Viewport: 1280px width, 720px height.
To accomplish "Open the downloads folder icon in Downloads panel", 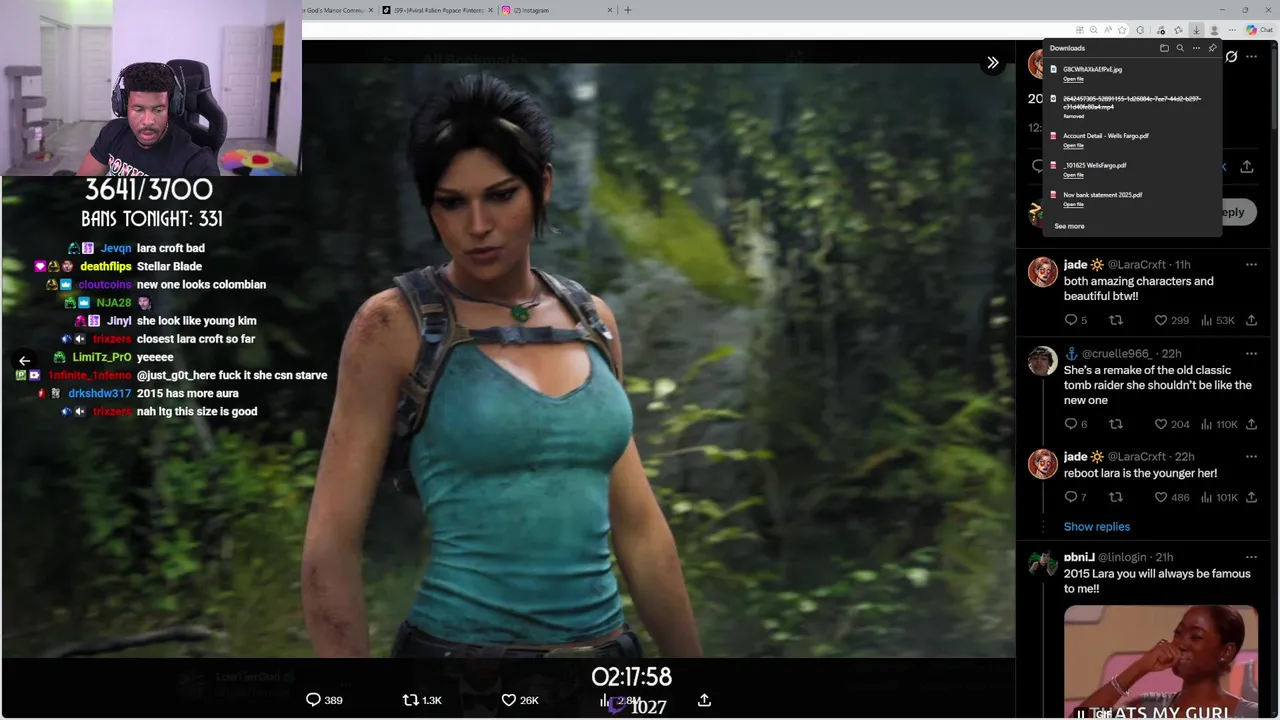I will (x=1164, y=48).
